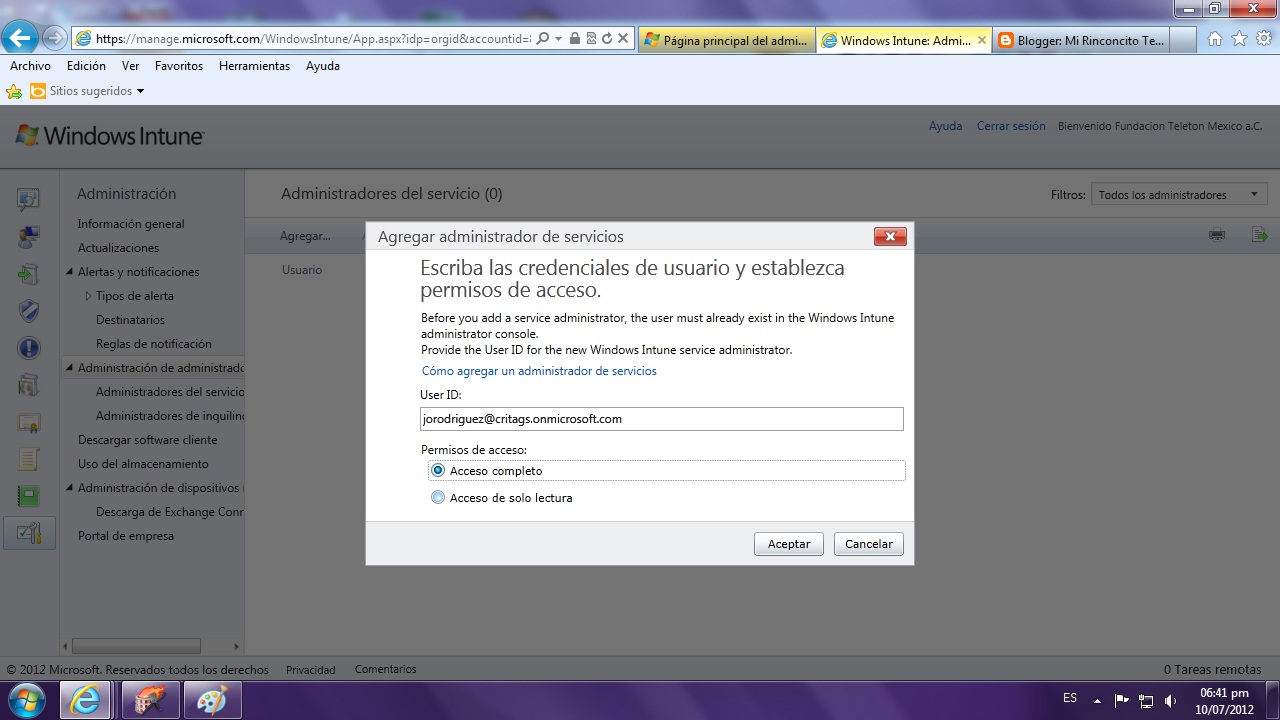The width and height of the screenshot is (1280, 720).
Task: Open the policy scroll icon in sidebar
Action: [x=29, y=459]
